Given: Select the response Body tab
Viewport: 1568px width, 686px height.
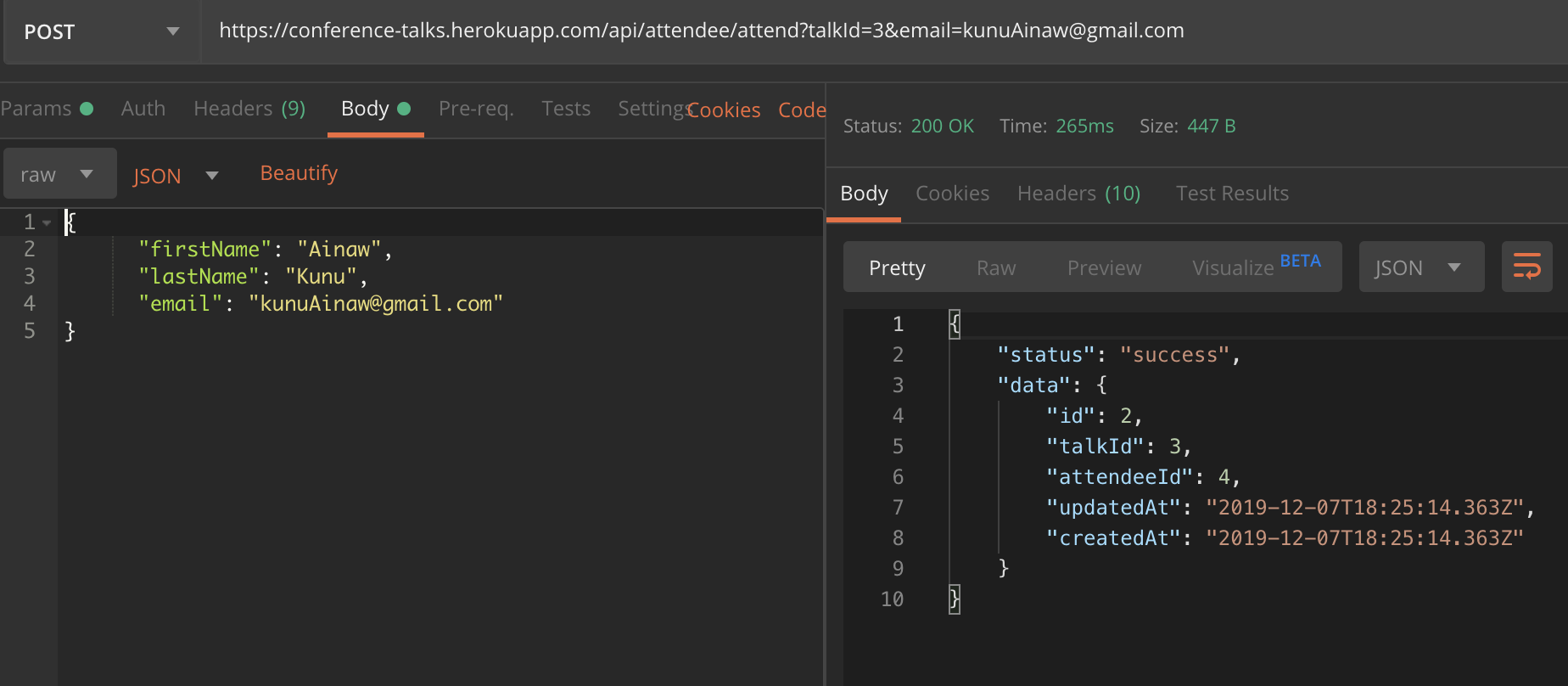Looking at the screenshot, I should (x=864, y=194).
